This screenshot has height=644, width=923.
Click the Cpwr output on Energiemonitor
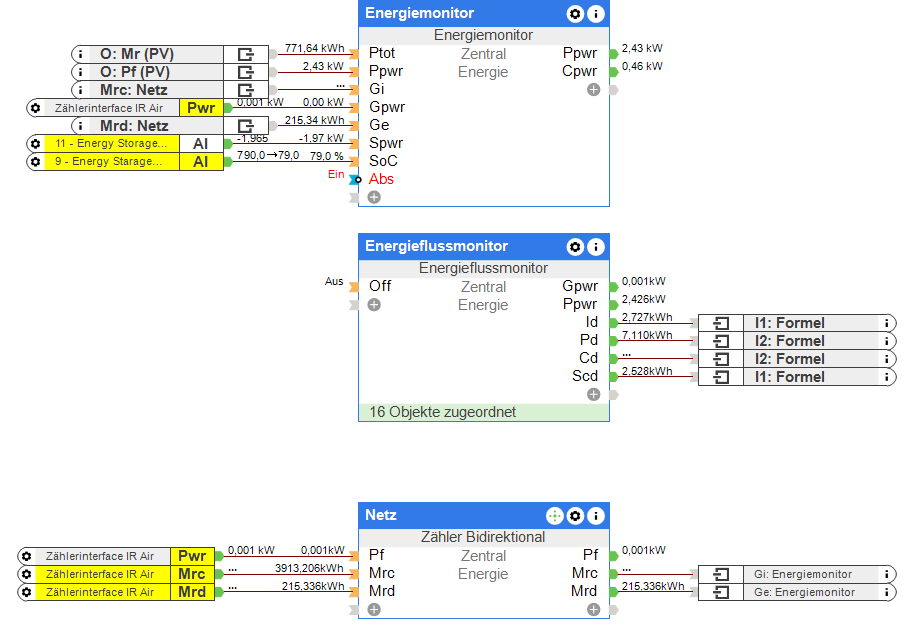580,71
